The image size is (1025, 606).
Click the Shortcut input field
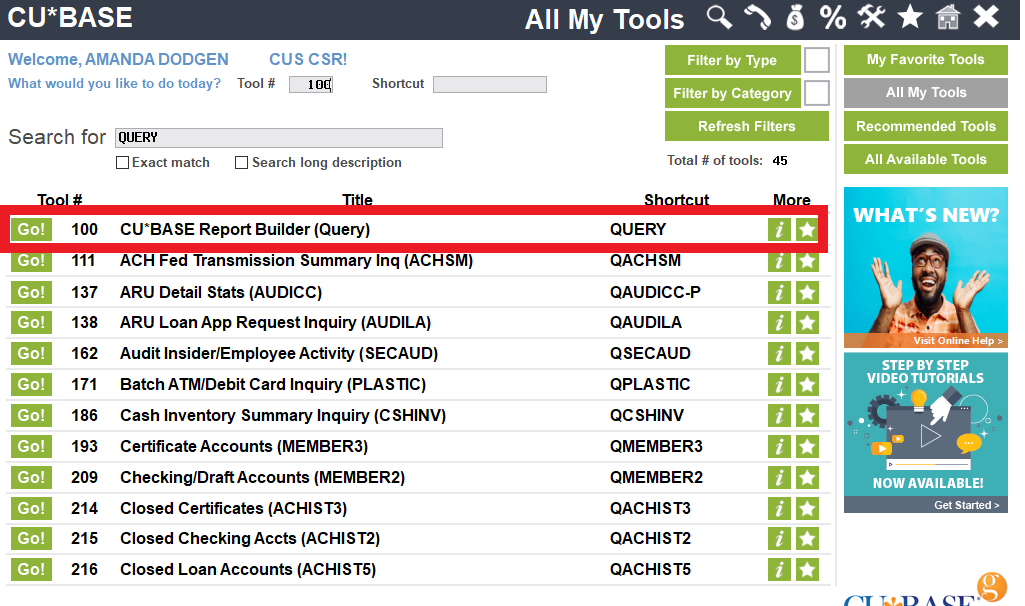point(490,84)
